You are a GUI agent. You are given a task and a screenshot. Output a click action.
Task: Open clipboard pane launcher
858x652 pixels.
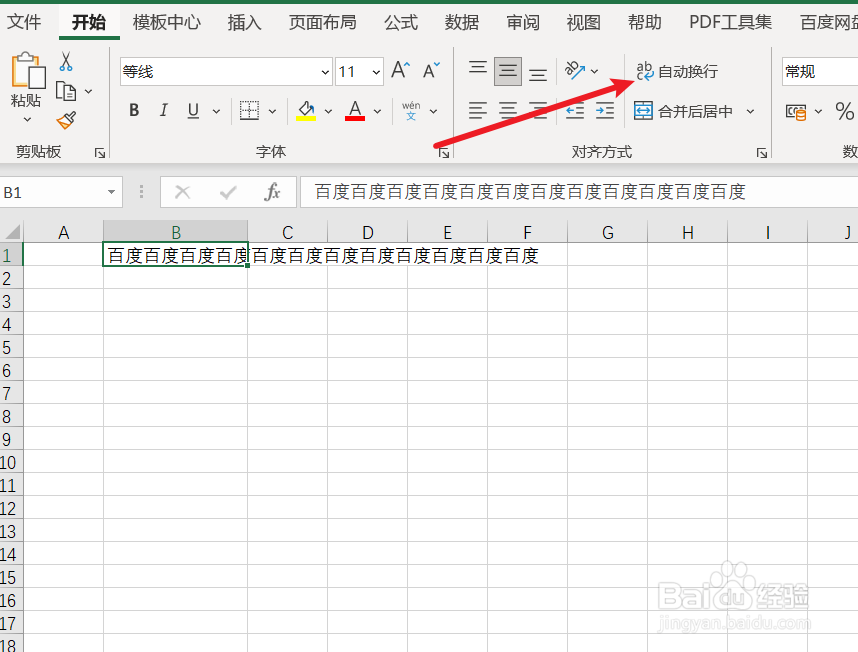(100, 153)
